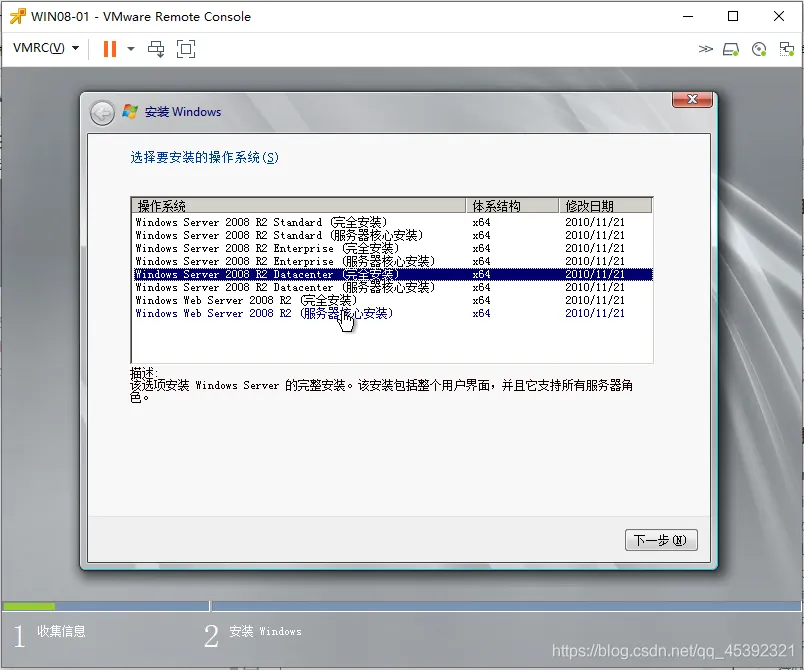Expand the power options dropdown arrow
The width and height of the screenshot is (804, 670).
131,49
